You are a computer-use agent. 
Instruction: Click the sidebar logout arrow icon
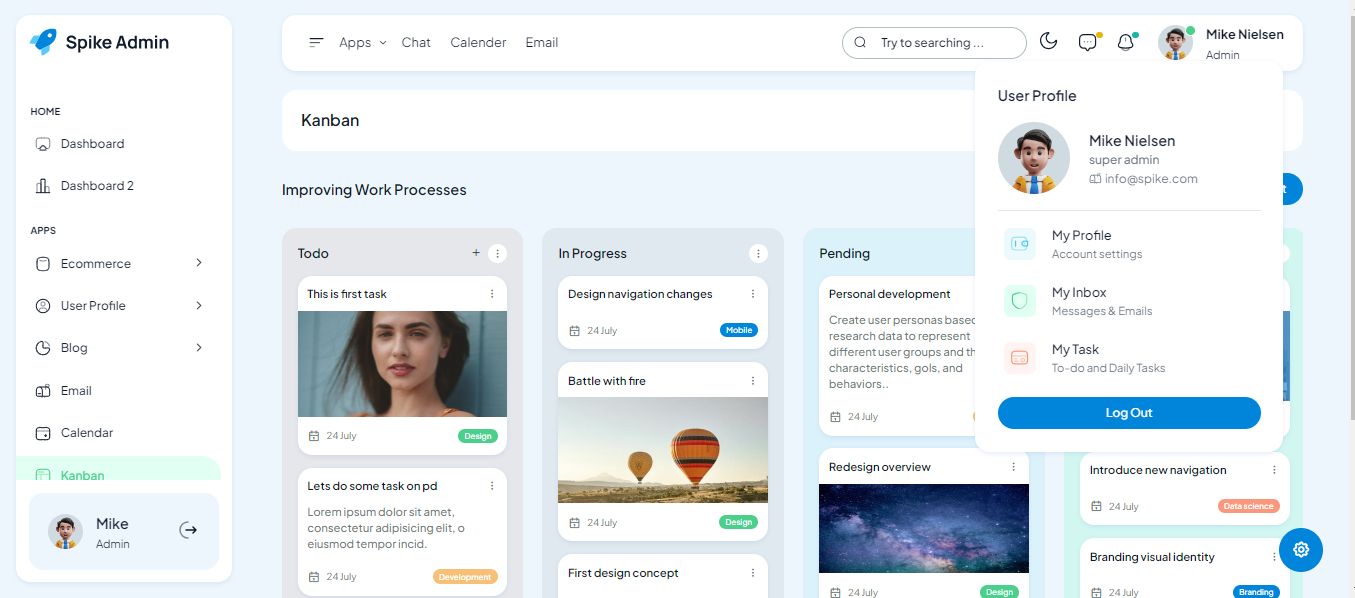tap(188, 530)
